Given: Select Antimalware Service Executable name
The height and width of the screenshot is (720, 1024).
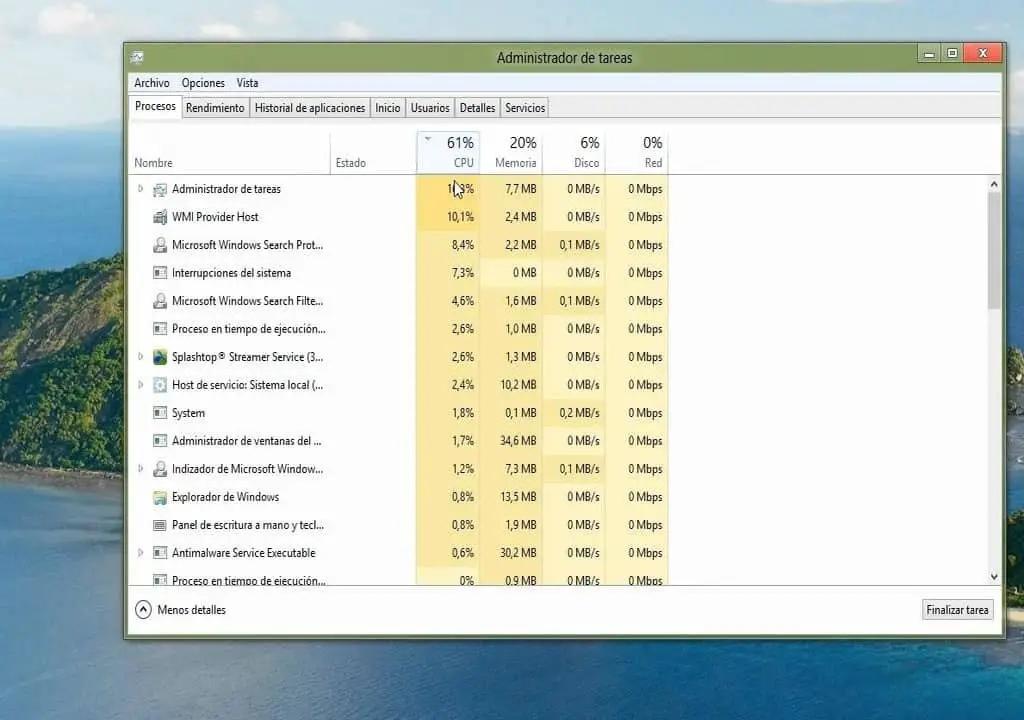Looking at the screenshot, I should pos(244,553).
